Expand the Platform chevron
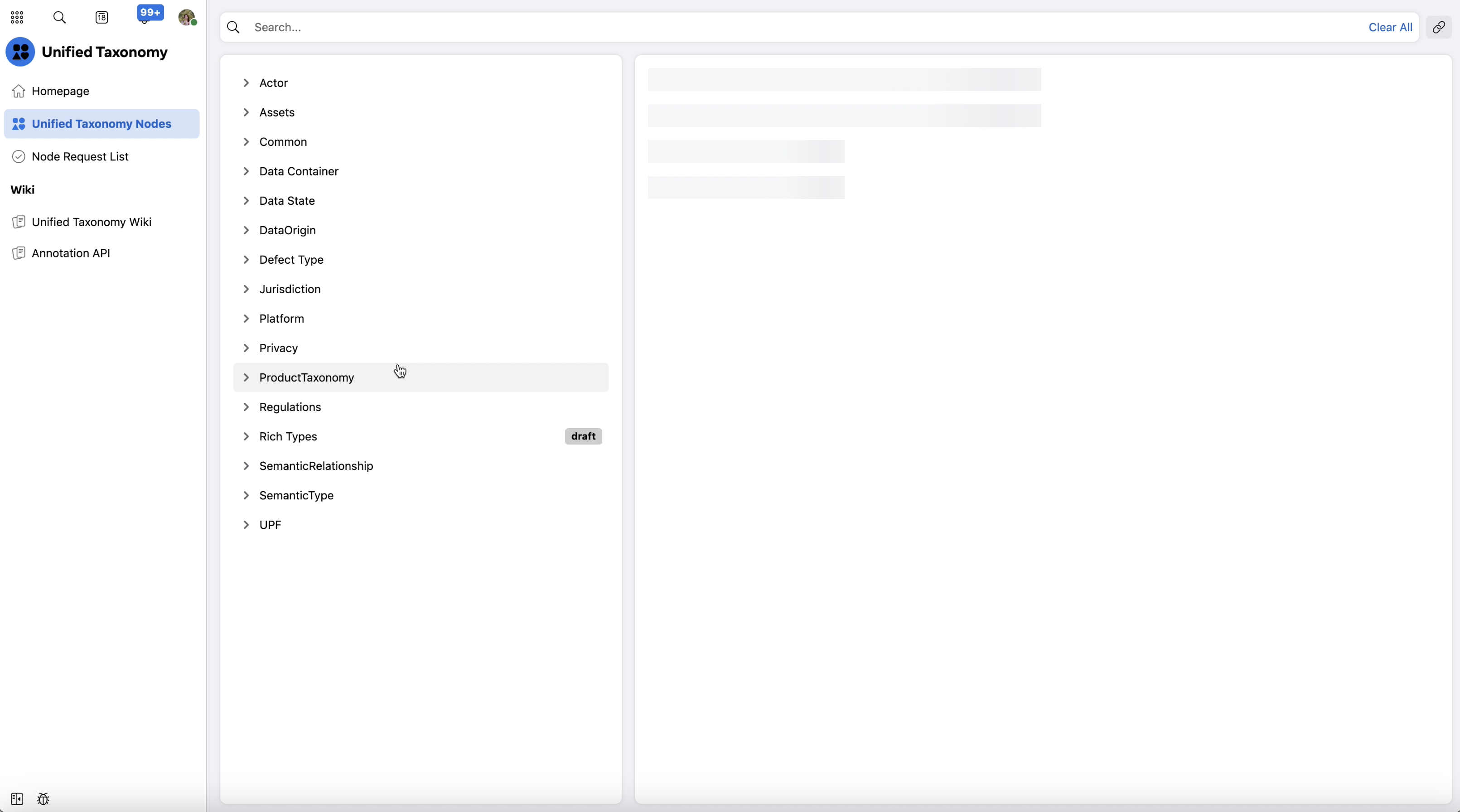 pos(246,319)
